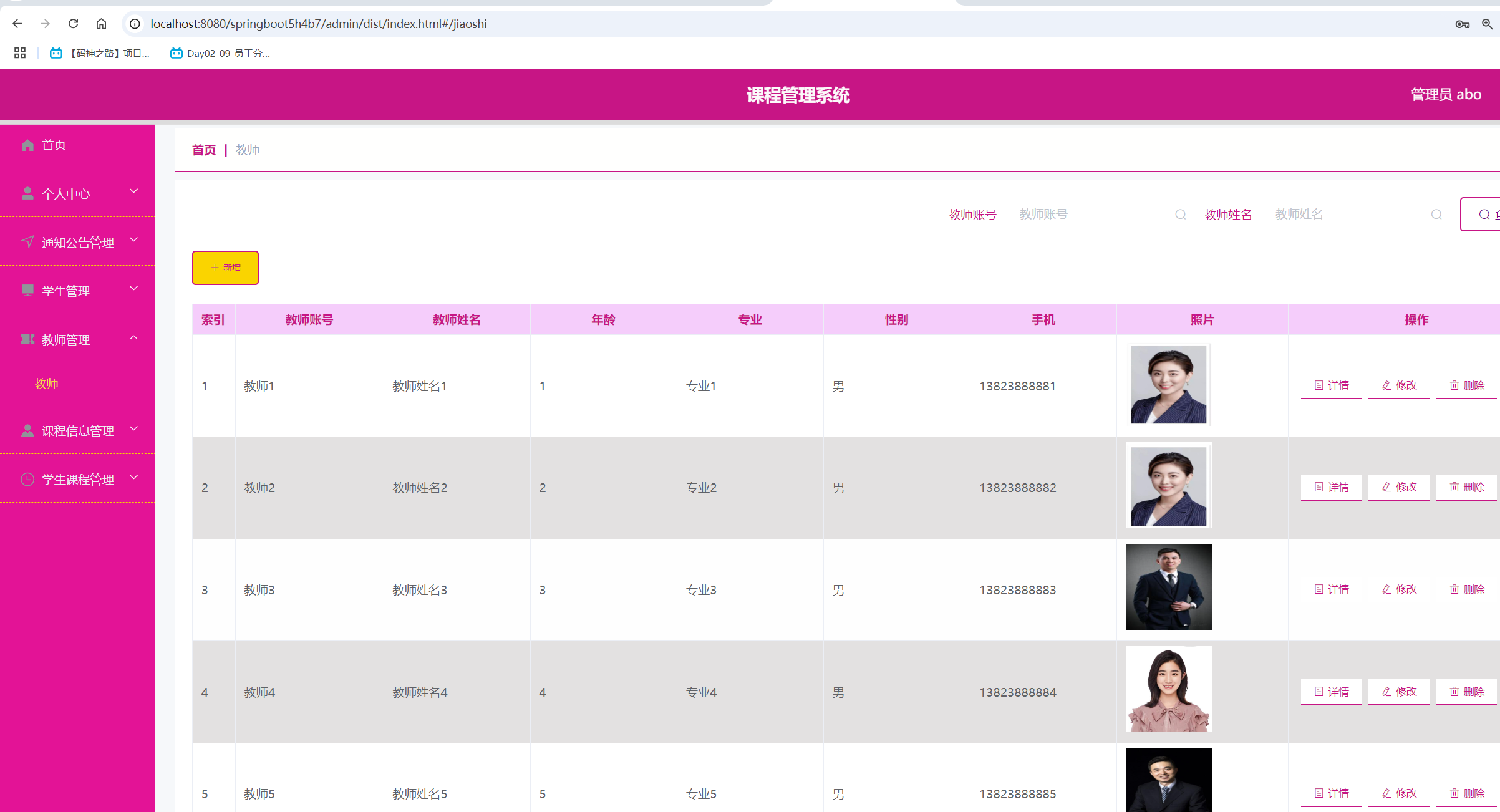Focus the 教师账号 search input field
Screen dimensions: 1500x812
pos(1091,215)
